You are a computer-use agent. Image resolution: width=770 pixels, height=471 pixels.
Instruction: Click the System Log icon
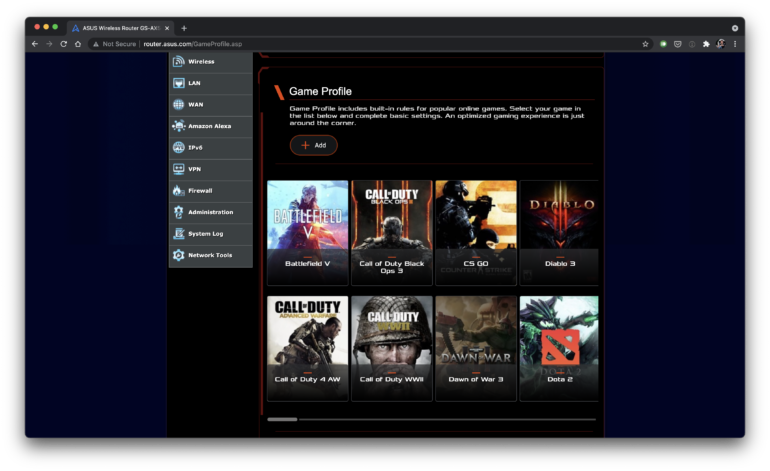(179, 234)
